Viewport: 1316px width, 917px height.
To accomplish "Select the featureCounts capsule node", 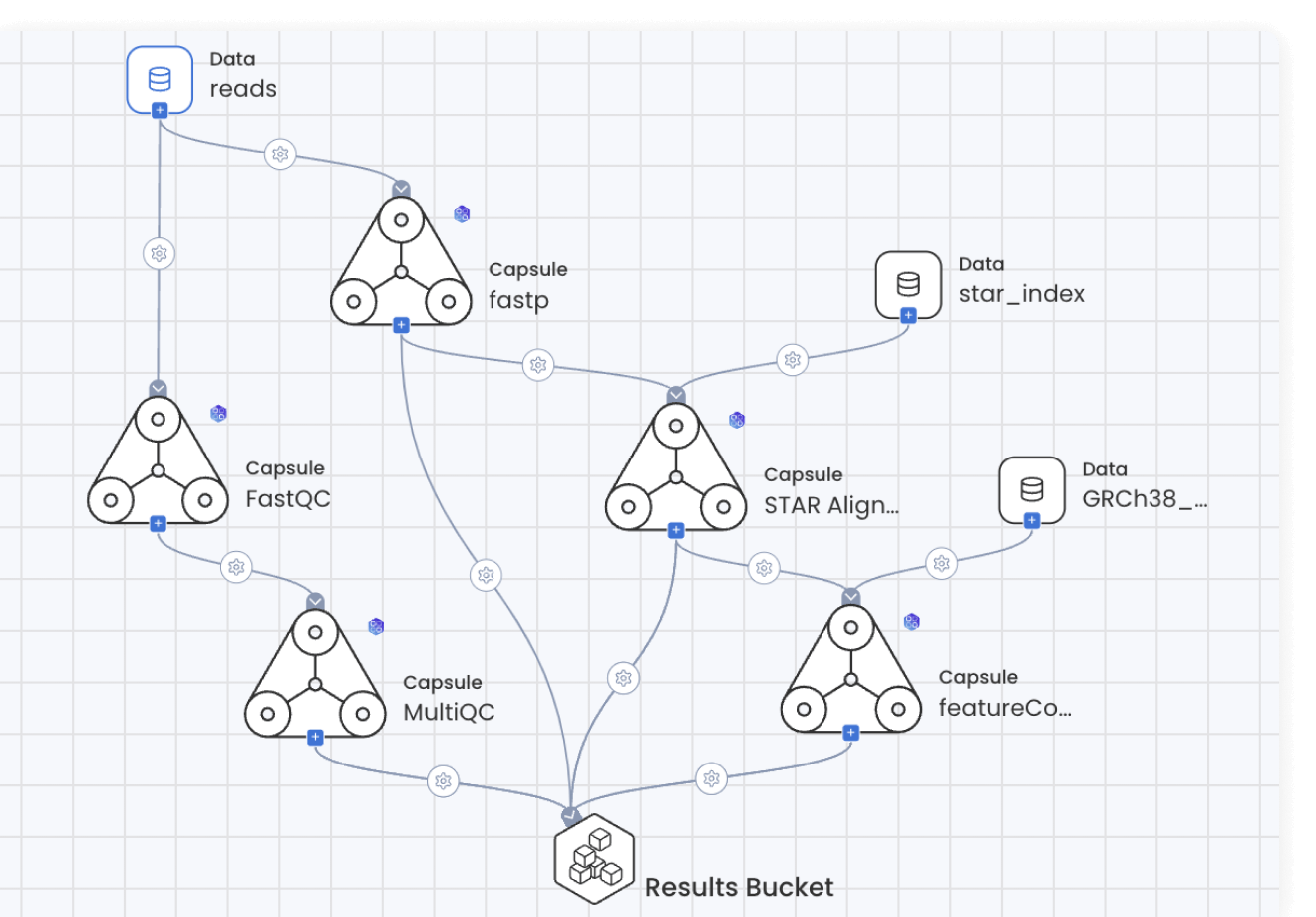I will coord(850,668).
